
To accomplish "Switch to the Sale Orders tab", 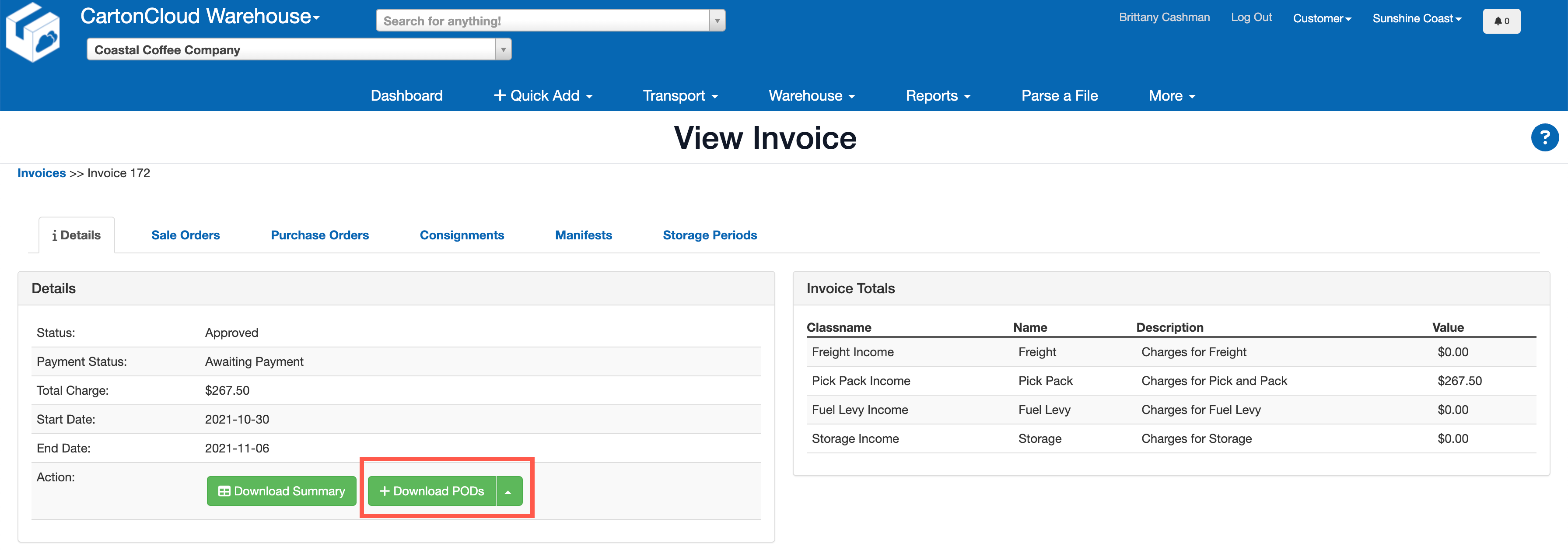I will [x=185, y=235].
